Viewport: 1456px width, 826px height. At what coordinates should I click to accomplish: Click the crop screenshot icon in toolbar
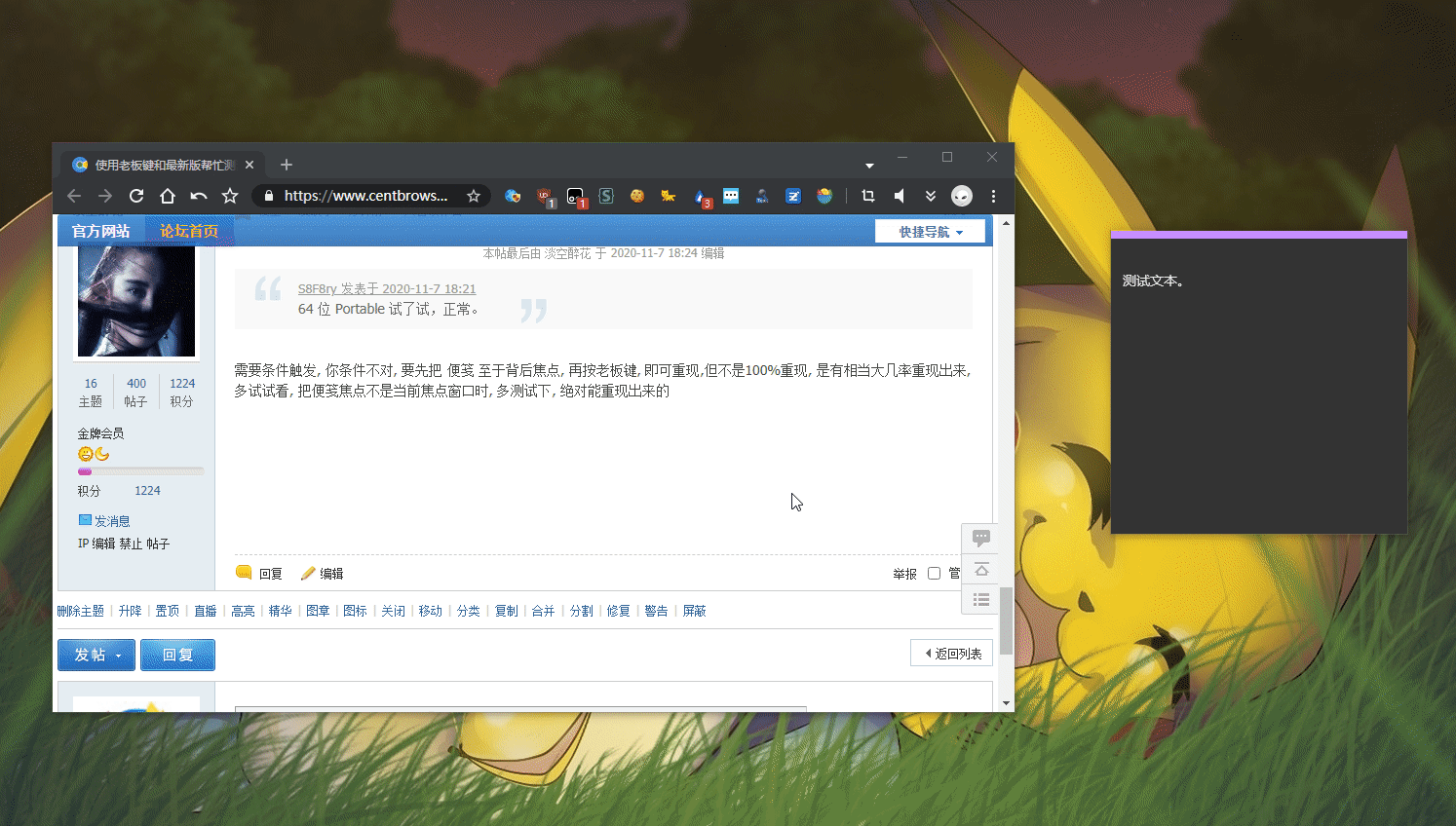[868, 196]
